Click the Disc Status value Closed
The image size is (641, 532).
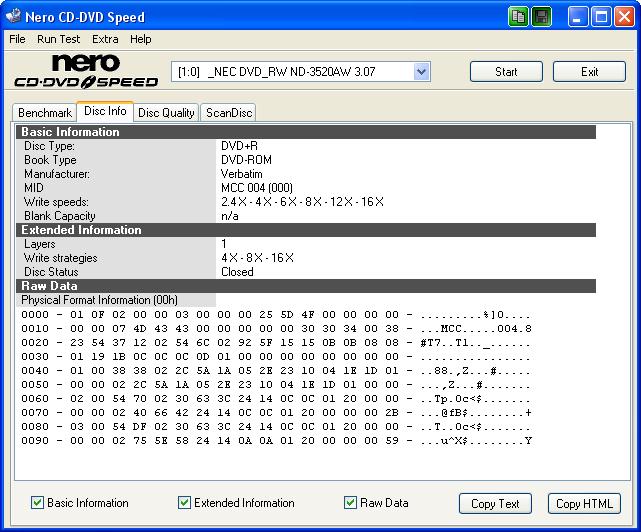(237, 272)
